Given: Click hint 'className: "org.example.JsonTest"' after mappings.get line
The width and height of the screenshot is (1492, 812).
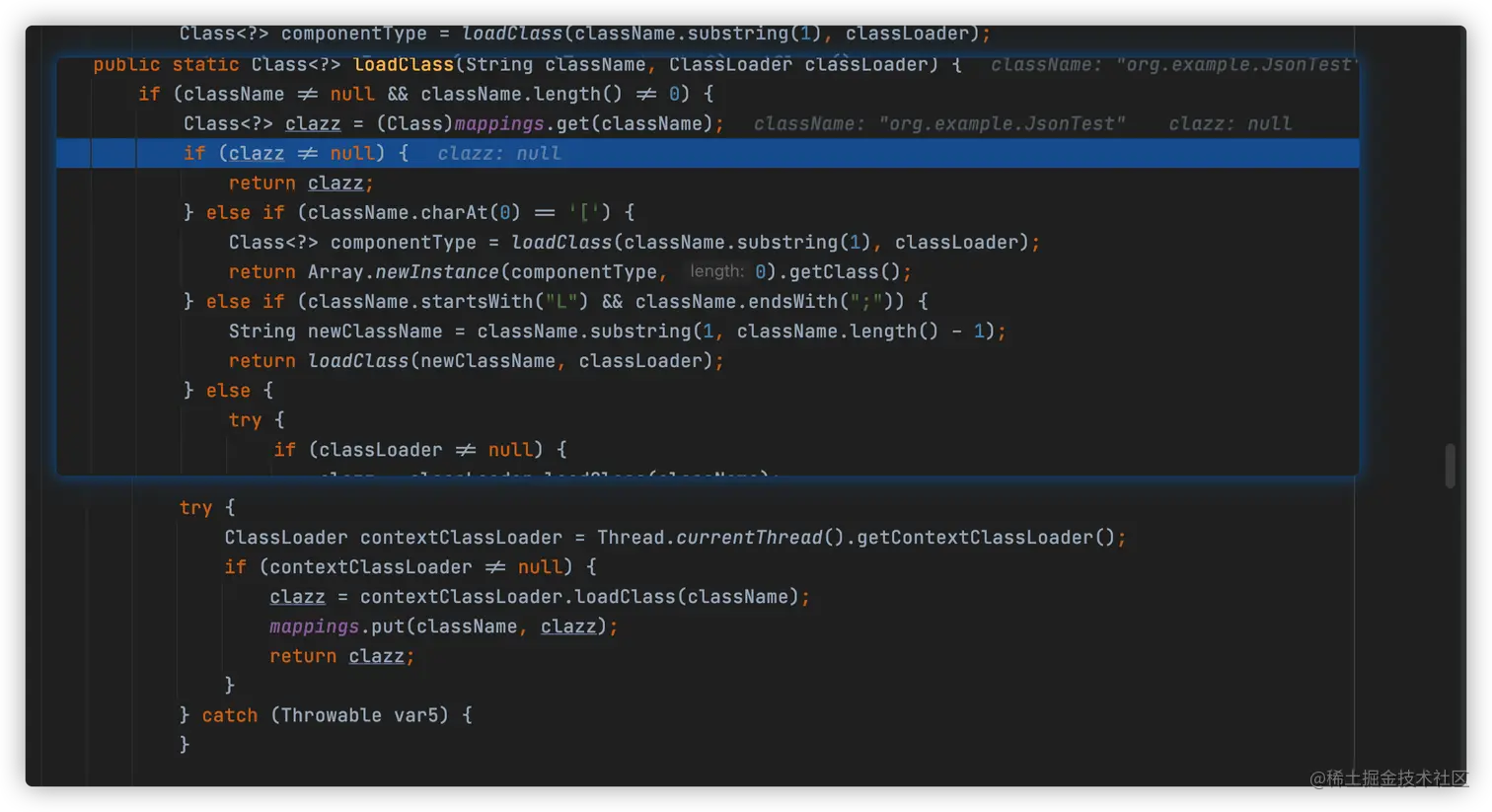Looking at the screenshot, I should [x=939, y=123].
